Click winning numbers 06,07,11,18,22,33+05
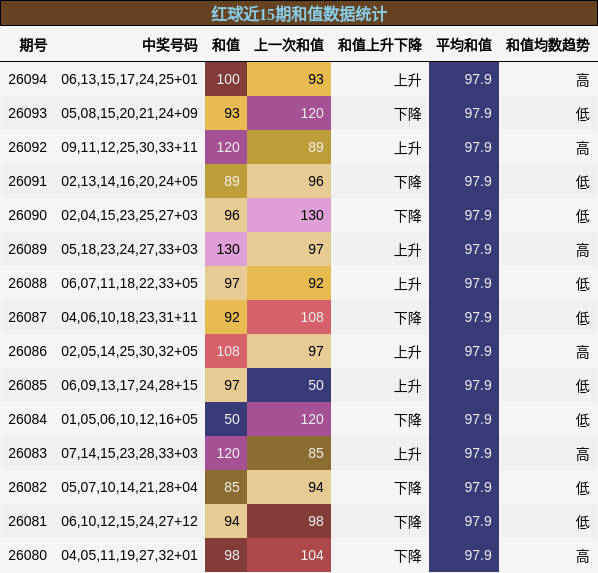 (129, 283)
